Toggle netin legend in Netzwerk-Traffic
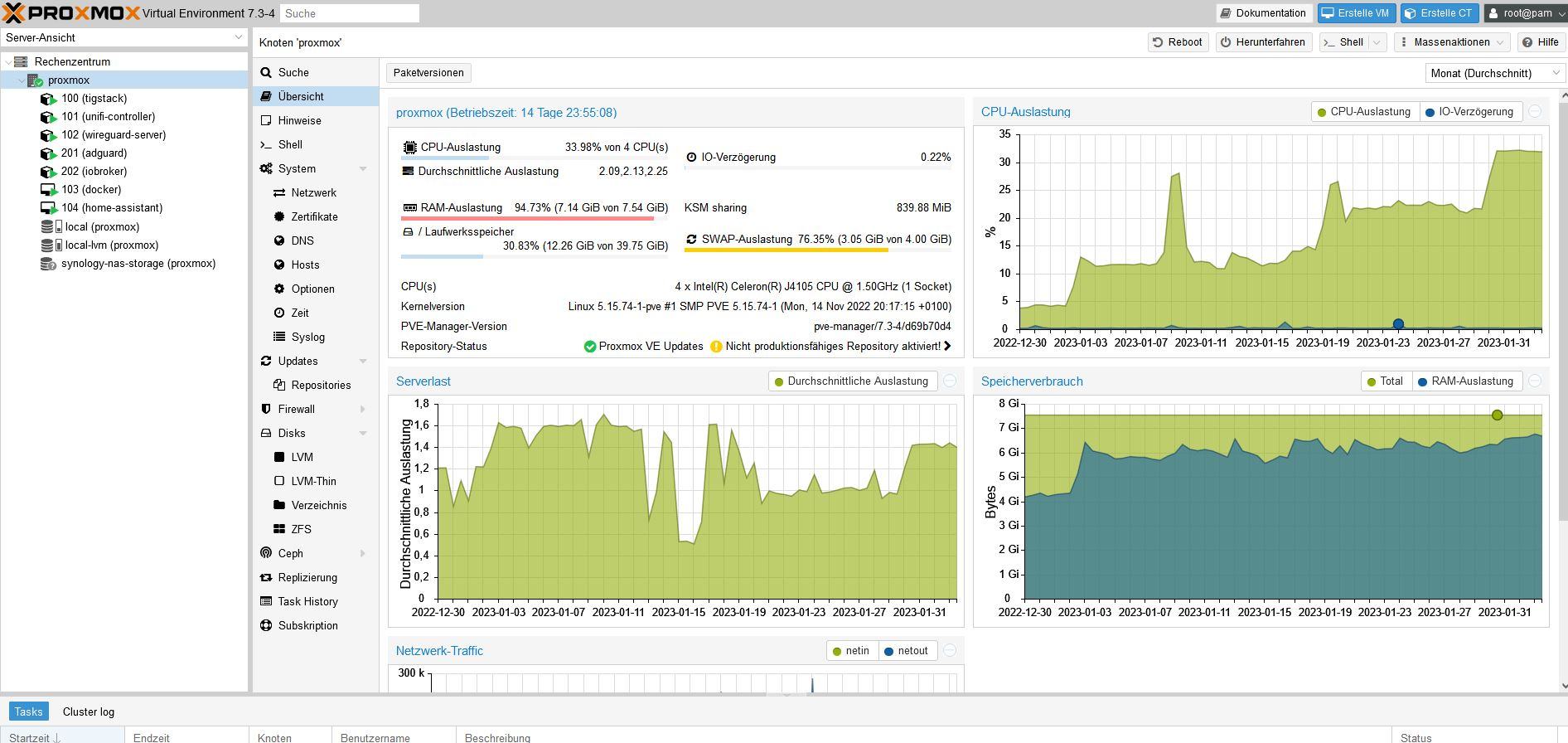The width and height of the screenshot is (1568, 743). point(851,651)
